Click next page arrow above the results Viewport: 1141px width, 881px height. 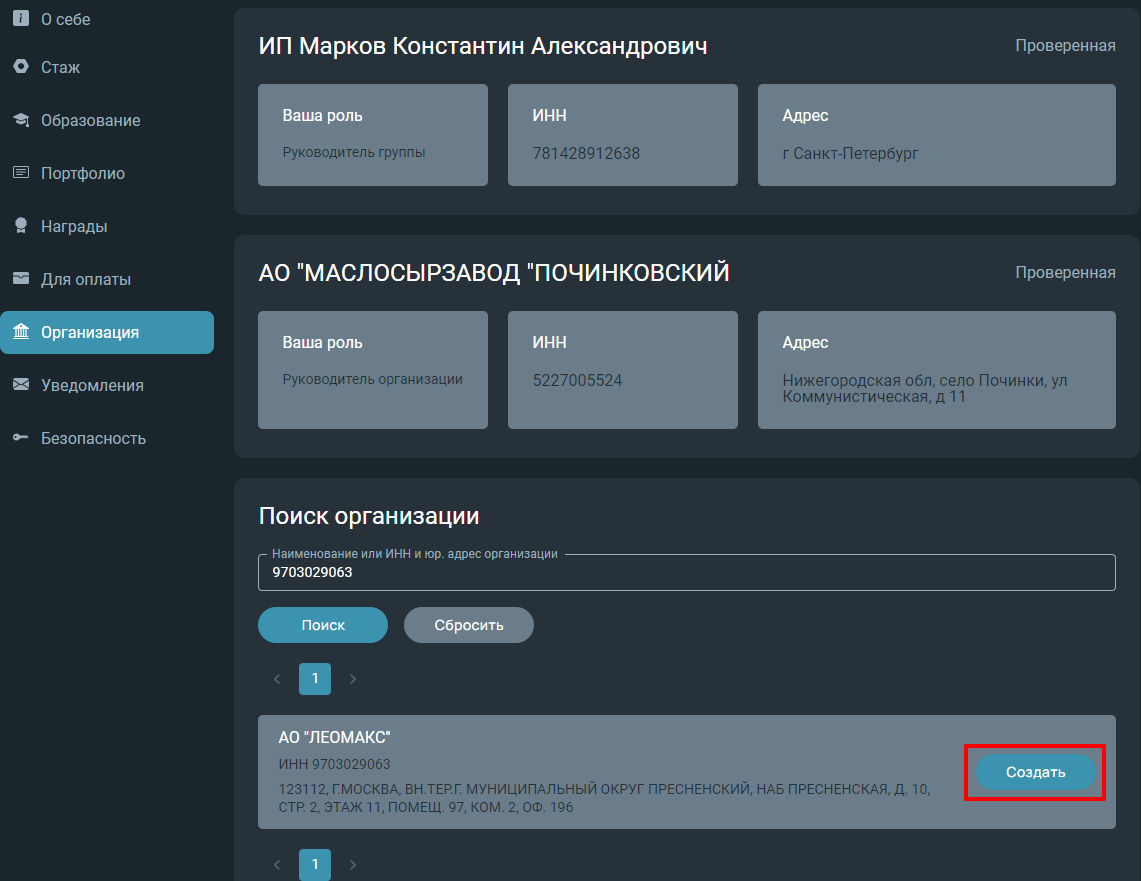pos(353,679)
